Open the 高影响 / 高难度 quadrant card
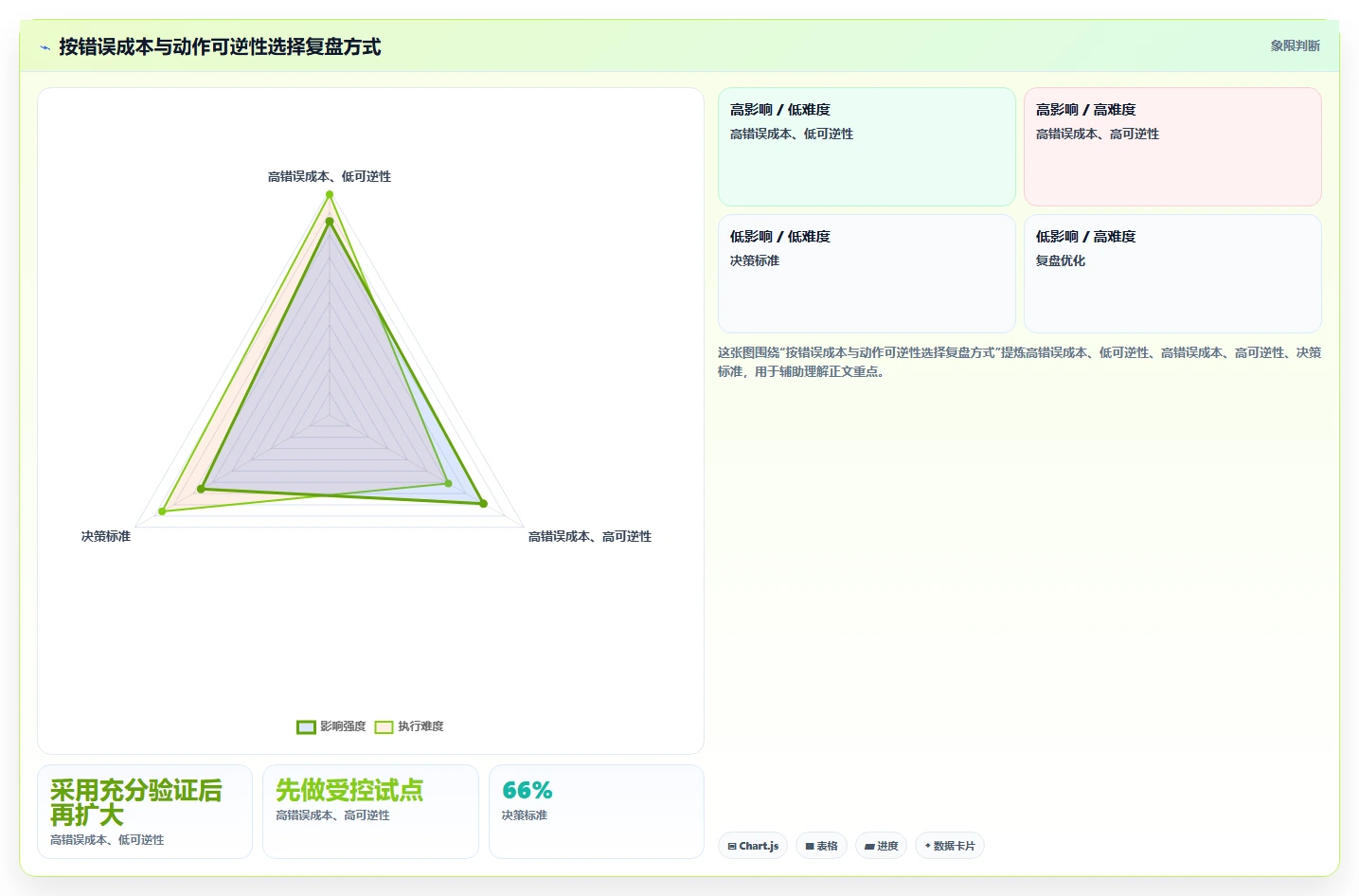Image resolution: width=1359 pixels, height=896 pixels. (1172, 147)
